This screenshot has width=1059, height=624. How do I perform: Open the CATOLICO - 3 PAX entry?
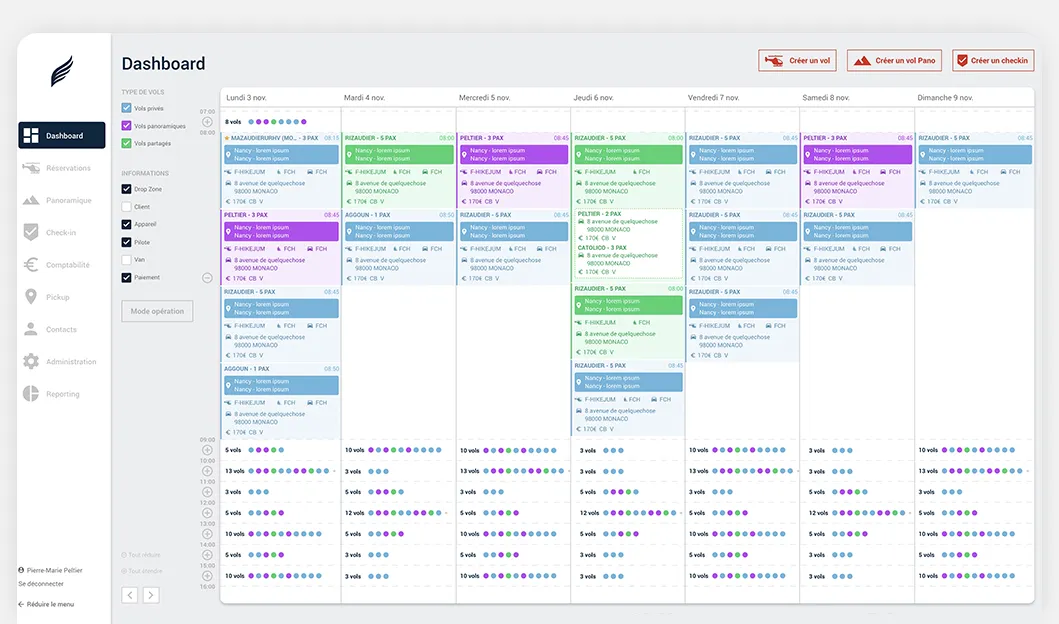[x=602, y=248]
